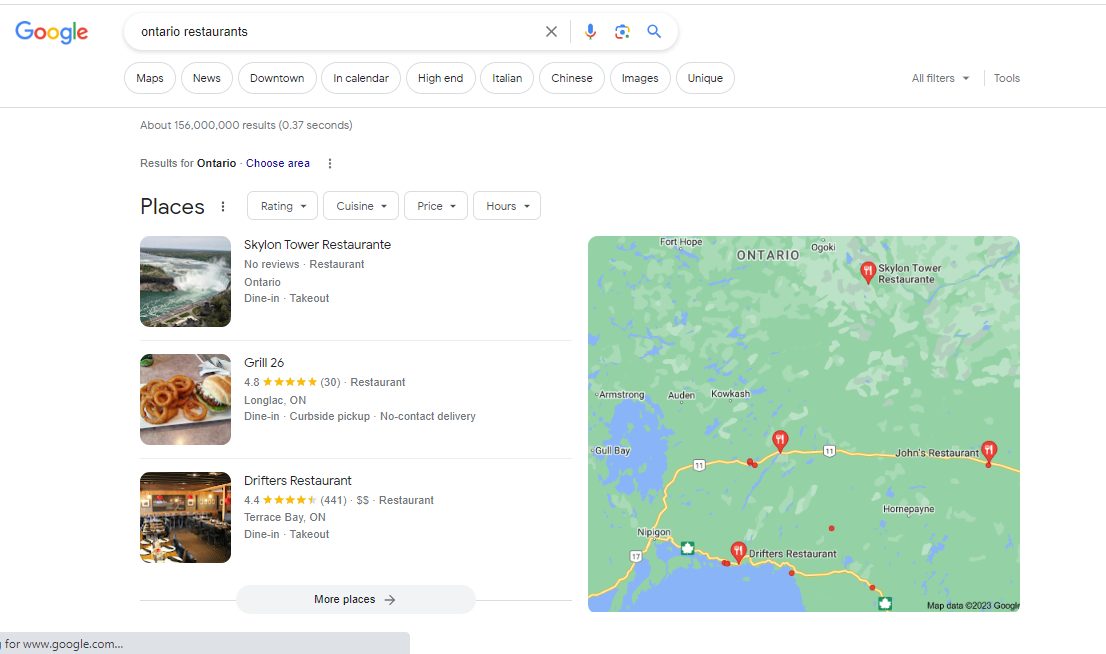Viewport: 1106px width, 654px height.
Task: Open the Drifters Restaurant interior thumbnail
Action: tap(186, 517)
